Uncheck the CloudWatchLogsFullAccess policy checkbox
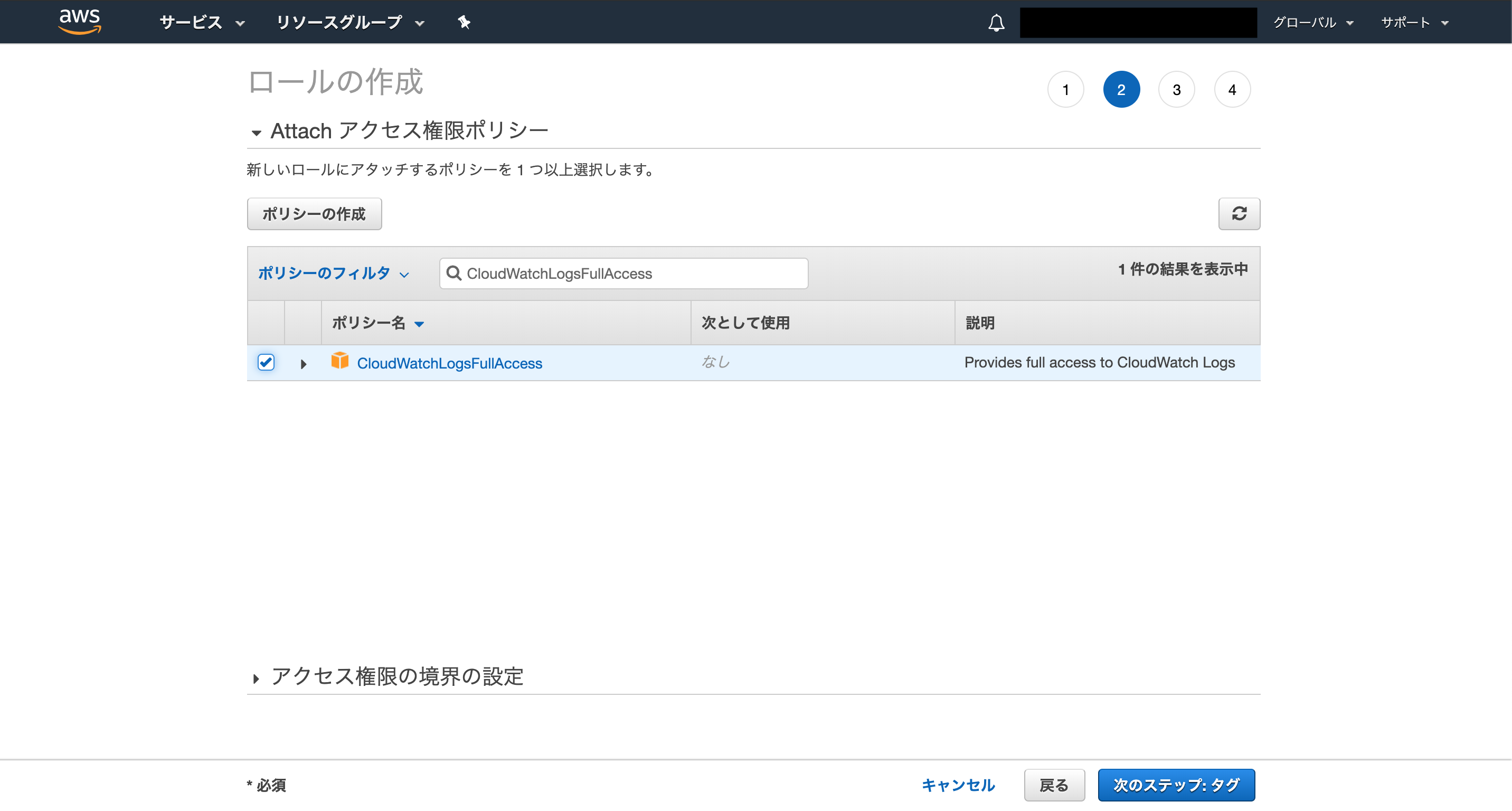This screenshot has width=1512, height=811. [x=266, y=362]
